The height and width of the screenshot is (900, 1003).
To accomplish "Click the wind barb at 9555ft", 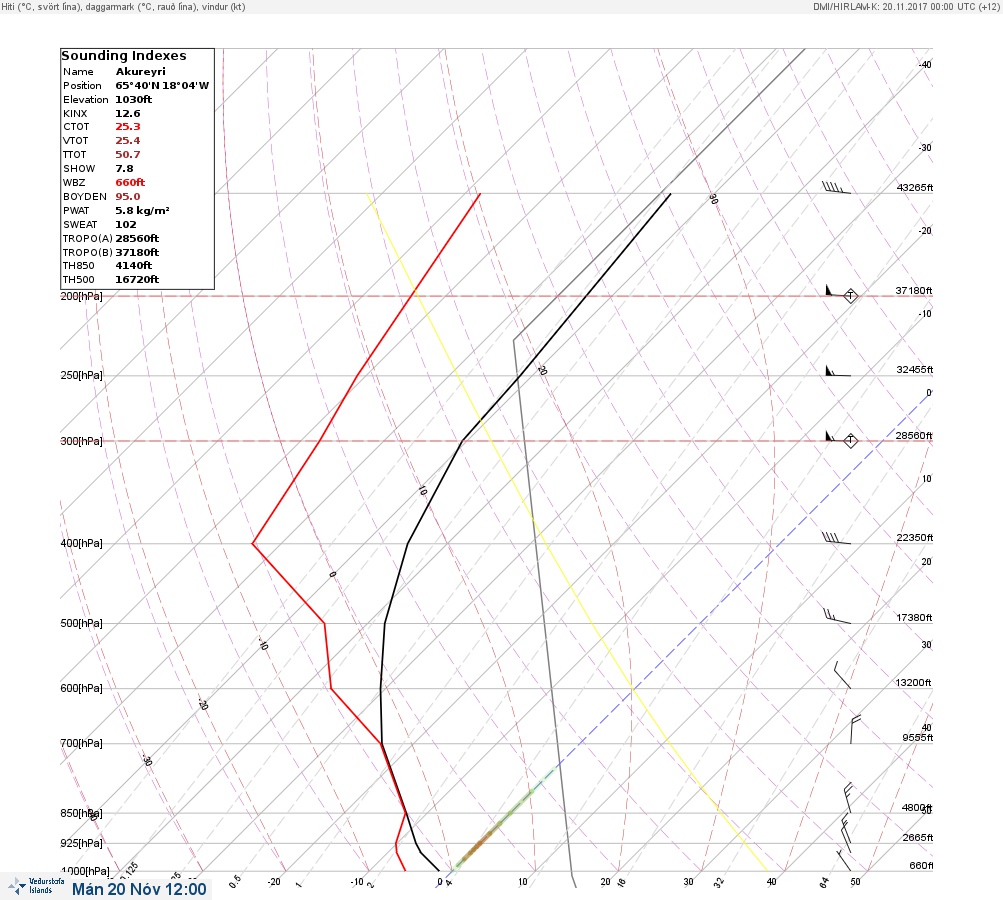I will point(855,729).
